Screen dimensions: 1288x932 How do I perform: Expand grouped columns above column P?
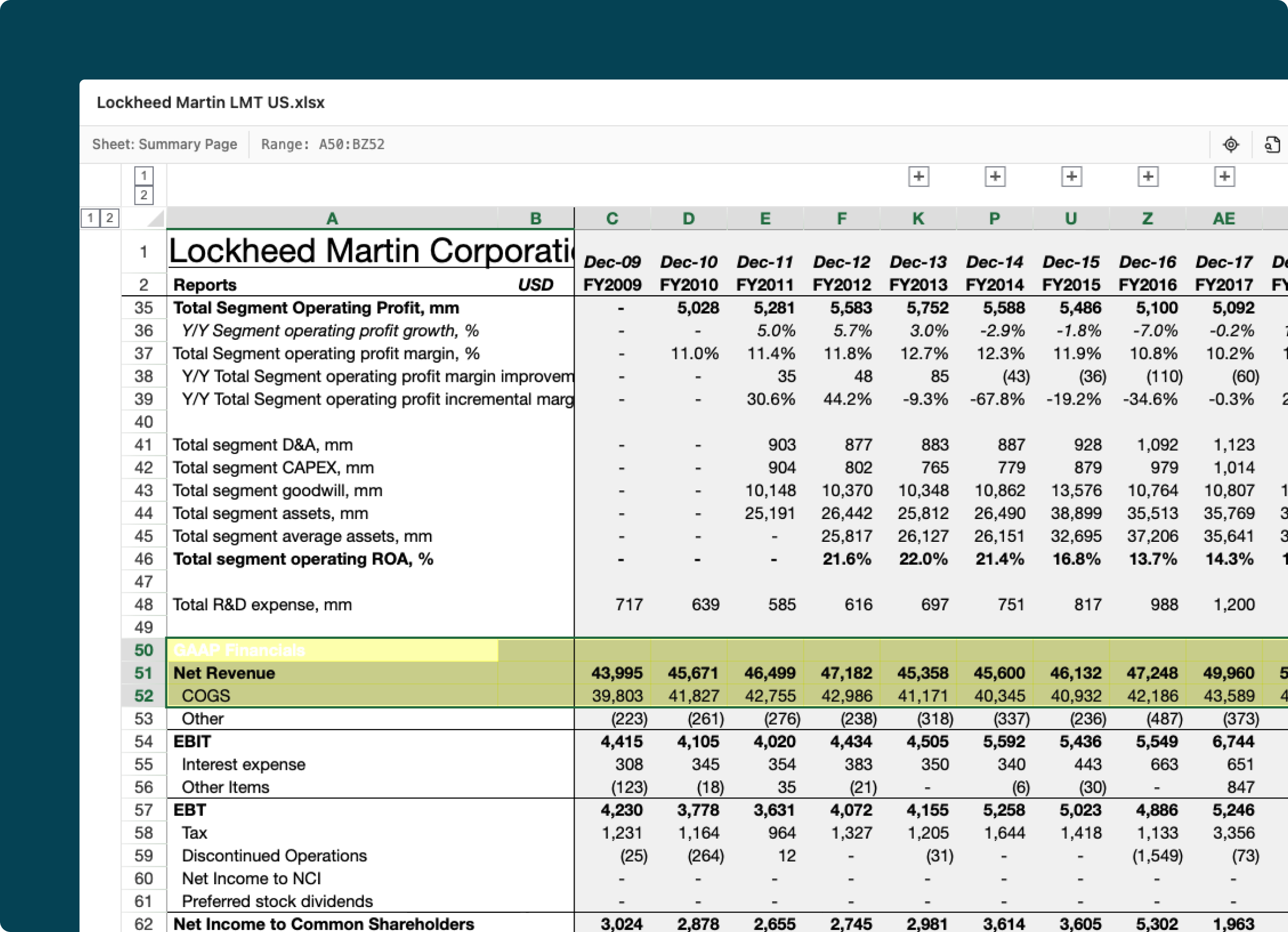[994, 177]
